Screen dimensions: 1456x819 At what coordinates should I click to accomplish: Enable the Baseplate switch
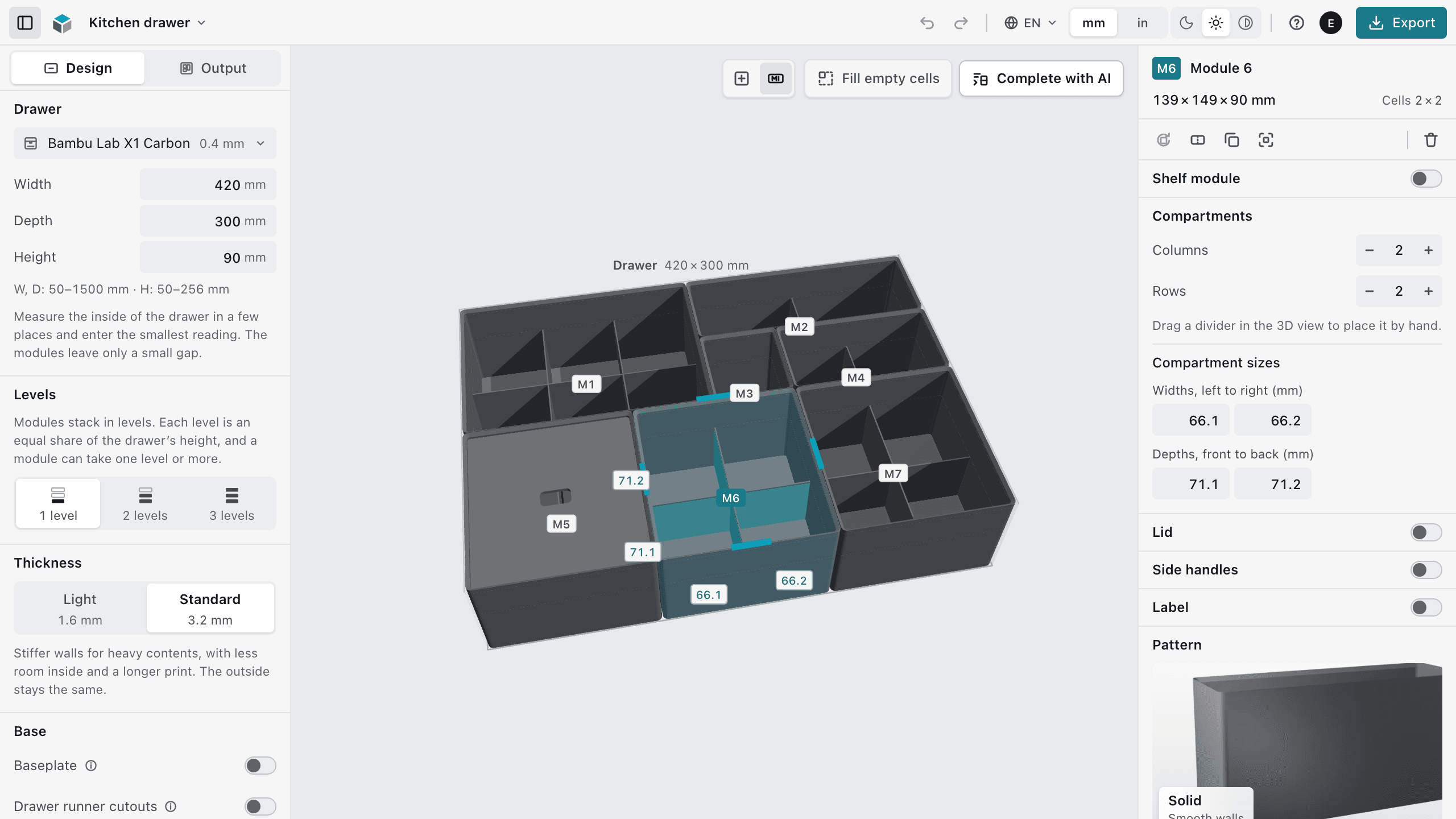pos(260,766)
